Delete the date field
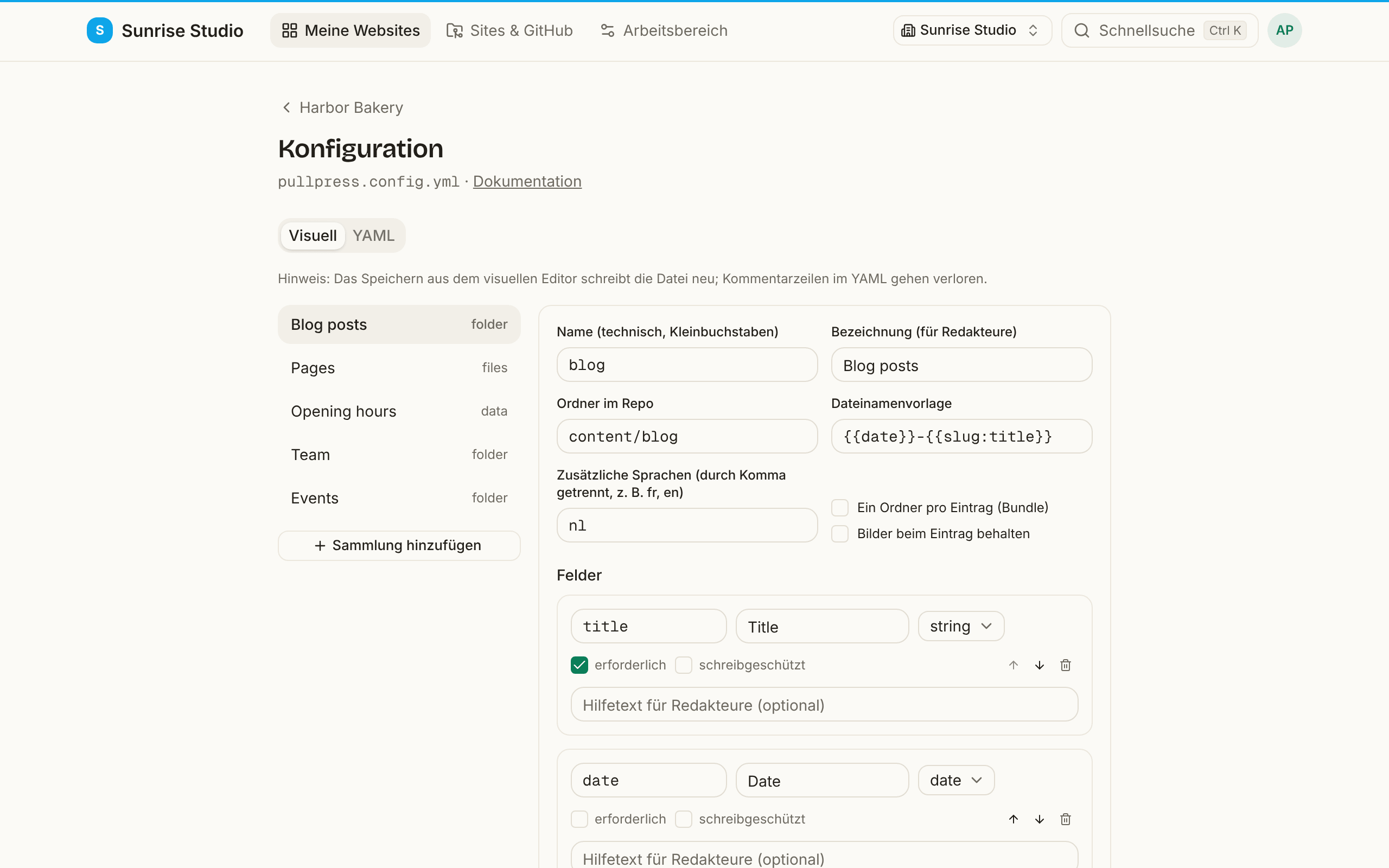Viewport: 1389px width, 868px height. [x=1065, y=819]
